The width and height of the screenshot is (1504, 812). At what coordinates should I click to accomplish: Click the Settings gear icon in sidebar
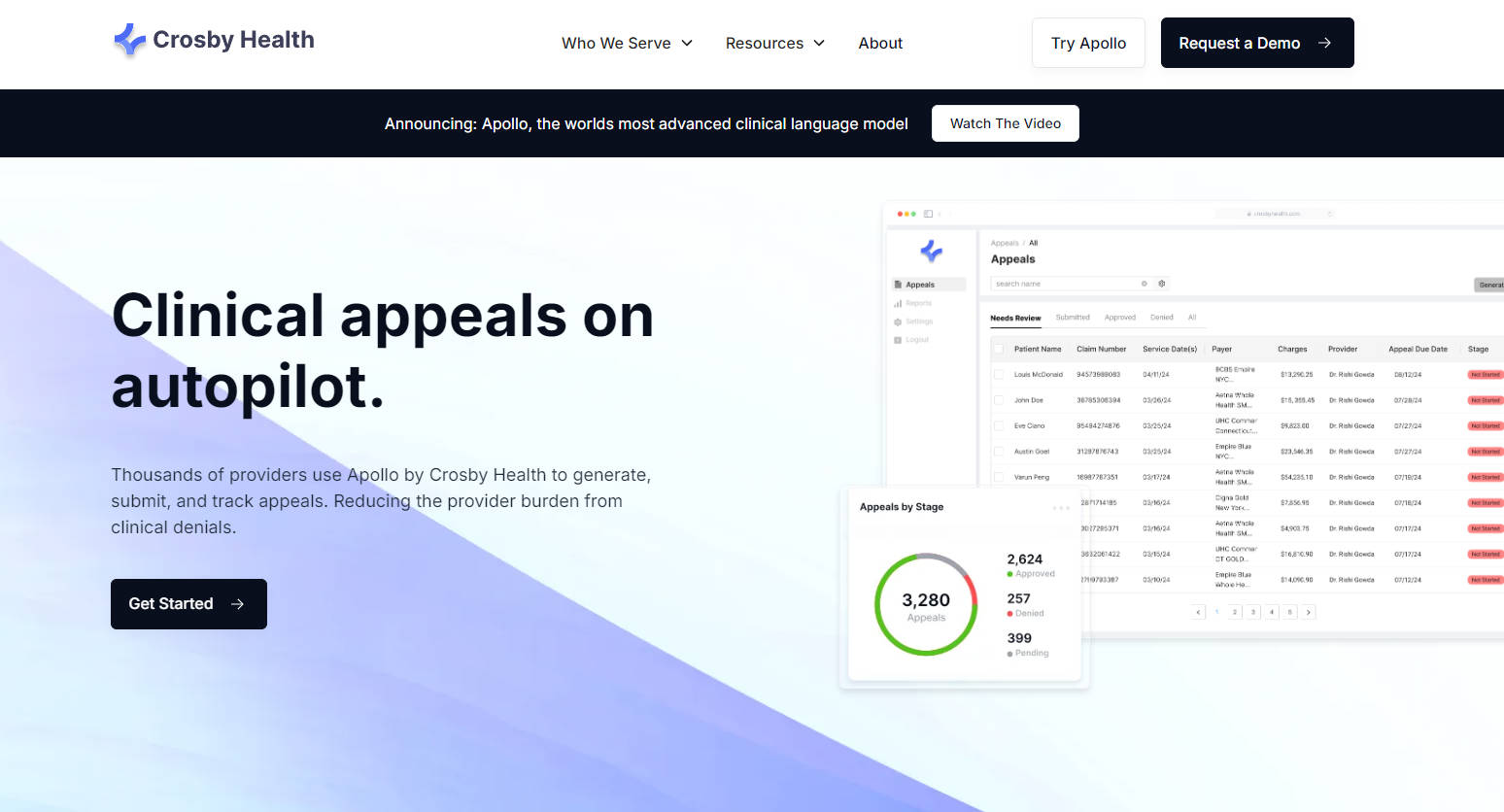[x=898, y=321]
